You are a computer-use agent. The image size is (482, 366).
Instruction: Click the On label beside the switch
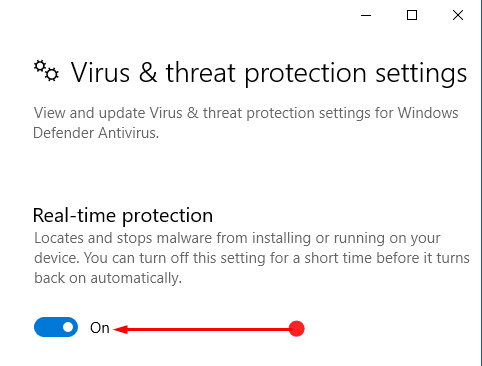100,328
